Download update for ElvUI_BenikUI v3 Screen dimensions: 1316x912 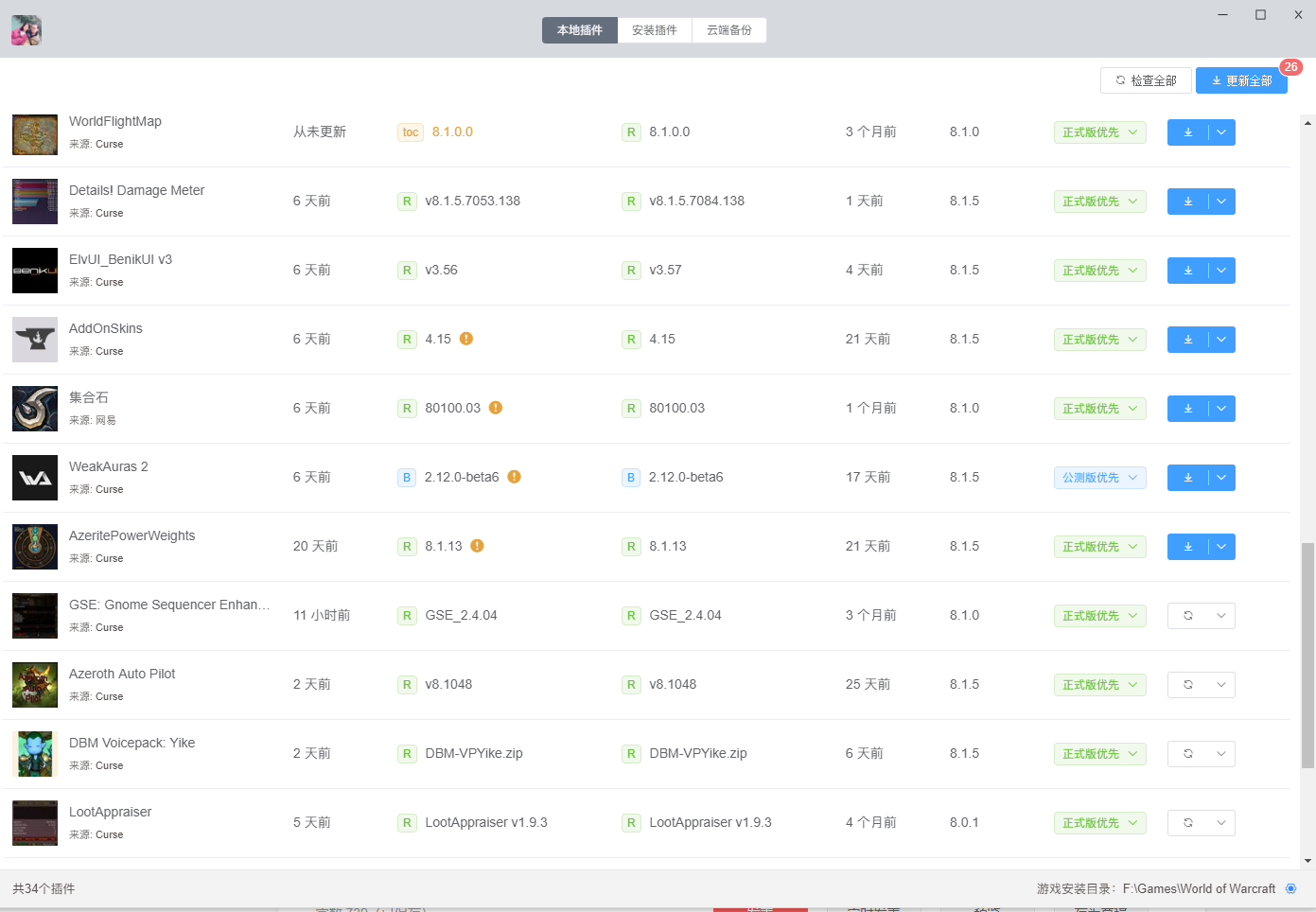pos(1187,271)
